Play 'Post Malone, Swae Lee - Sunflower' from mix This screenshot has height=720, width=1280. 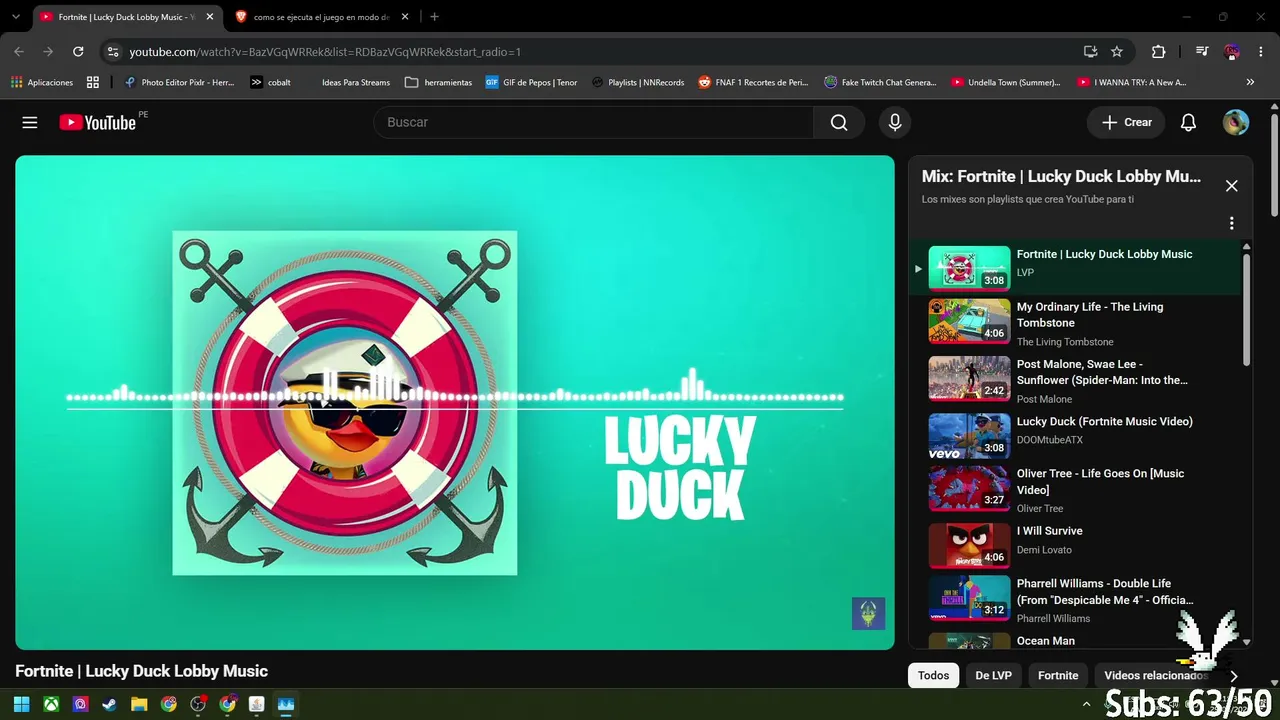coord(1076,381)
